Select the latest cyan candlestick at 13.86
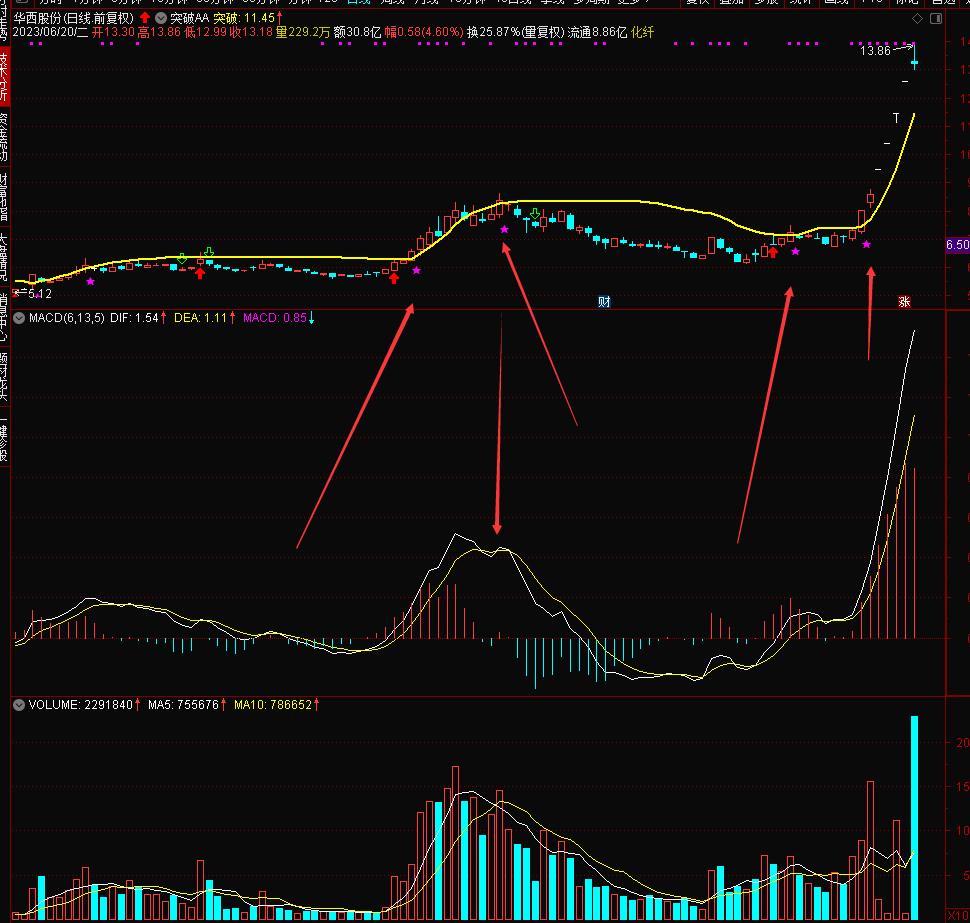Screen dimensions: 970x923 click(x=914, y=61)
